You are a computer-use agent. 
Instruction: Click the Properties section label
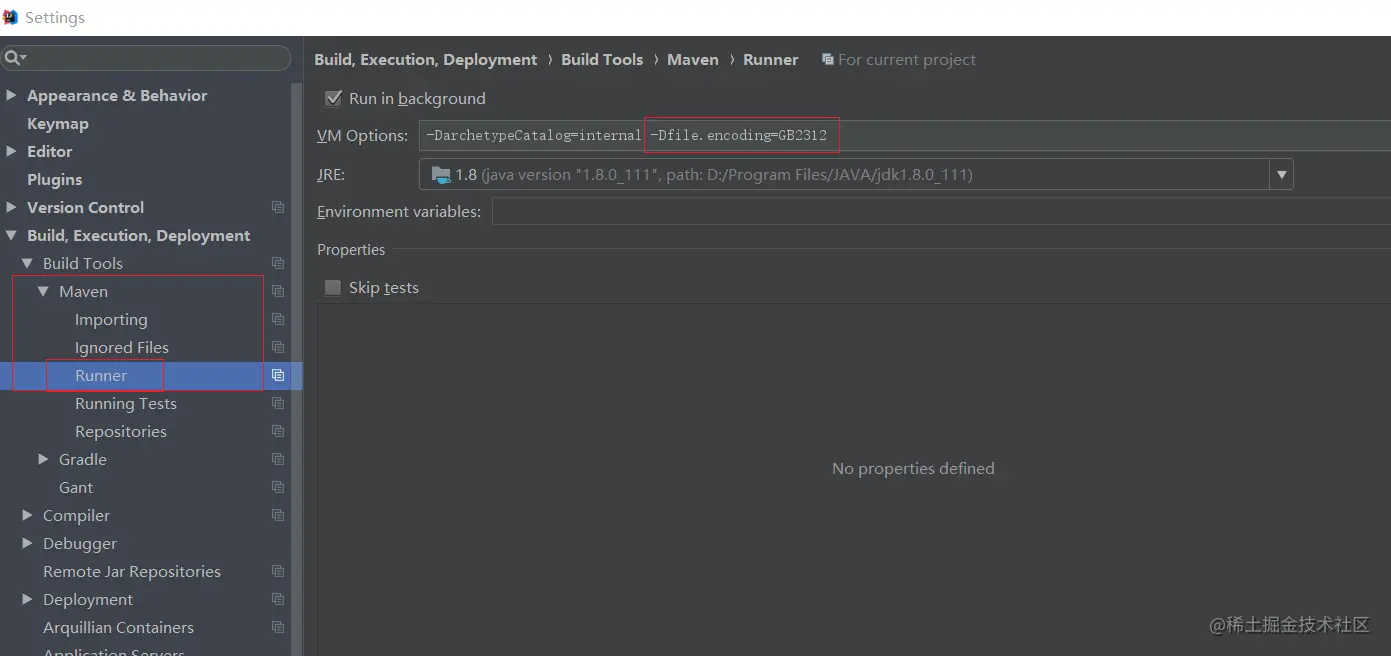coord(351,250)
